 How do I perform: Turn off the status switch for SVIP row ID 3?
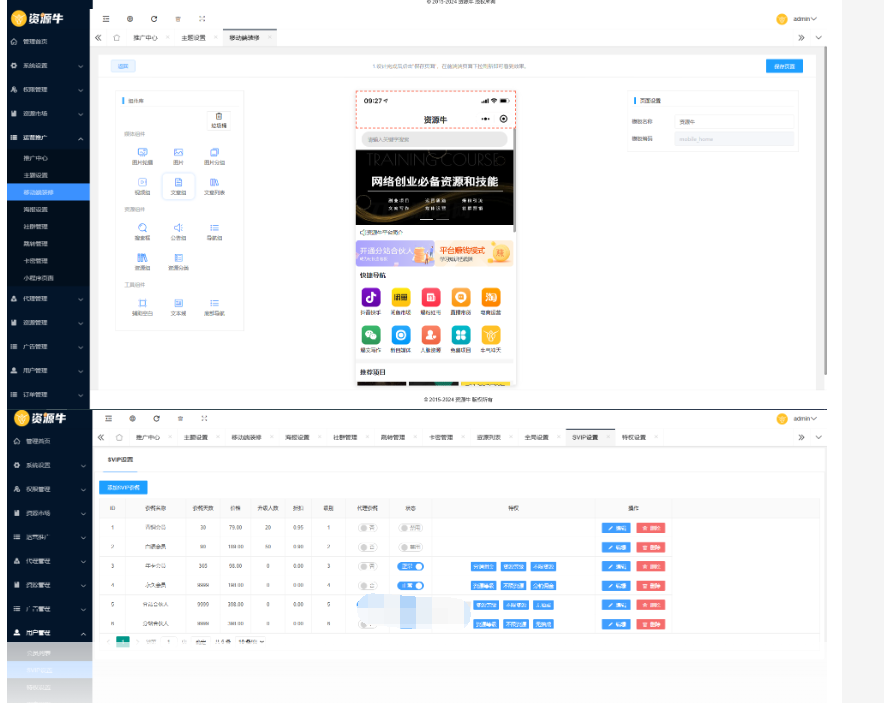(x=410, y=566)
